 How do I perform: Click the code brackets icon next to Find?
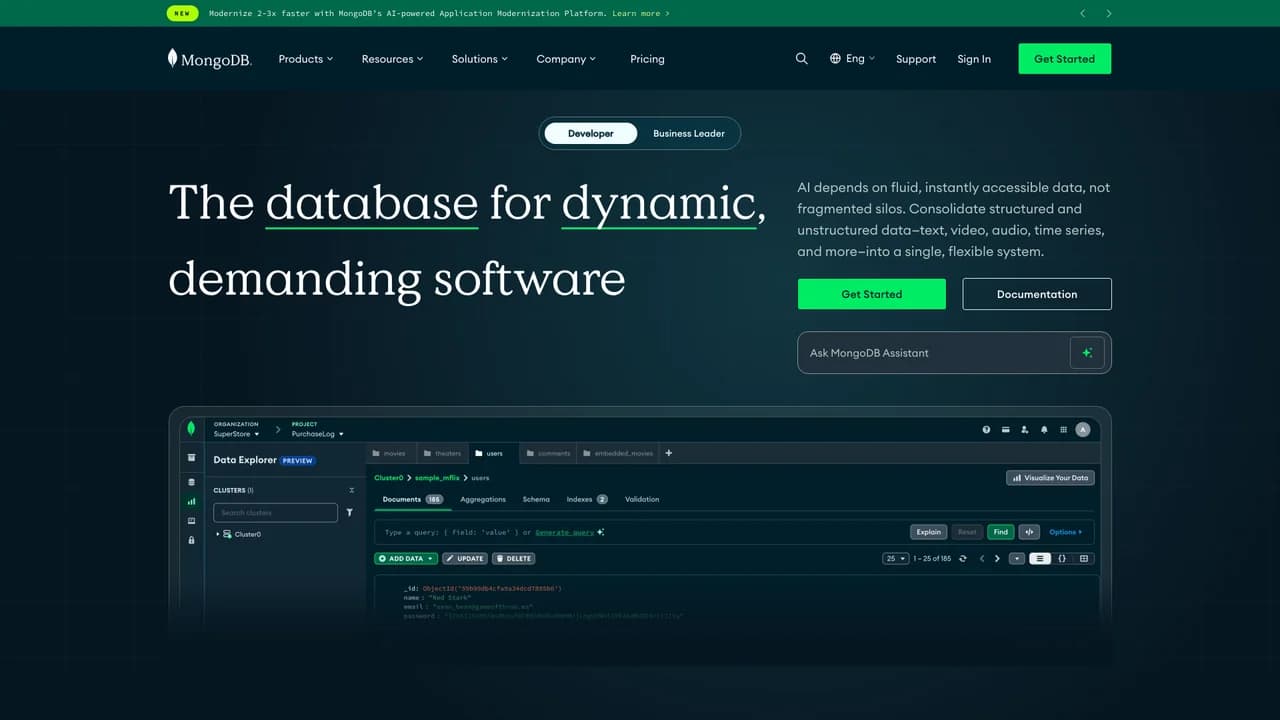tap(1030, 532)
